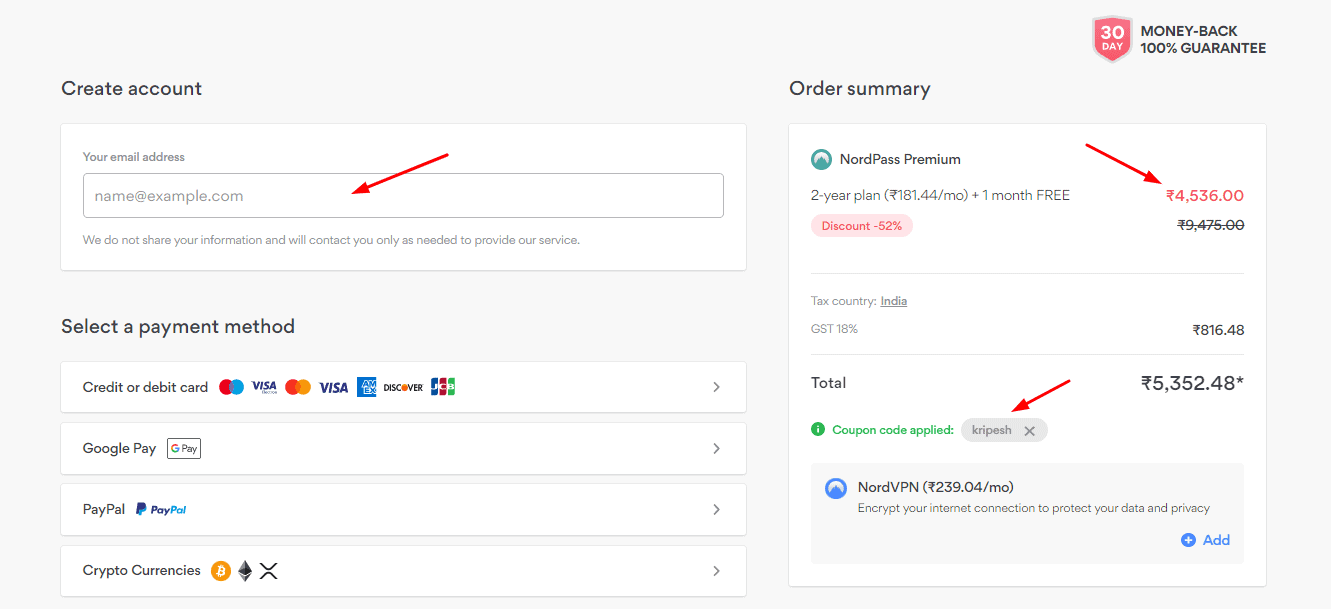The width and height of the screenshot is (1331, 609).
Task: Expand the Credit or debit card option
Action: (x=716, y=387)
